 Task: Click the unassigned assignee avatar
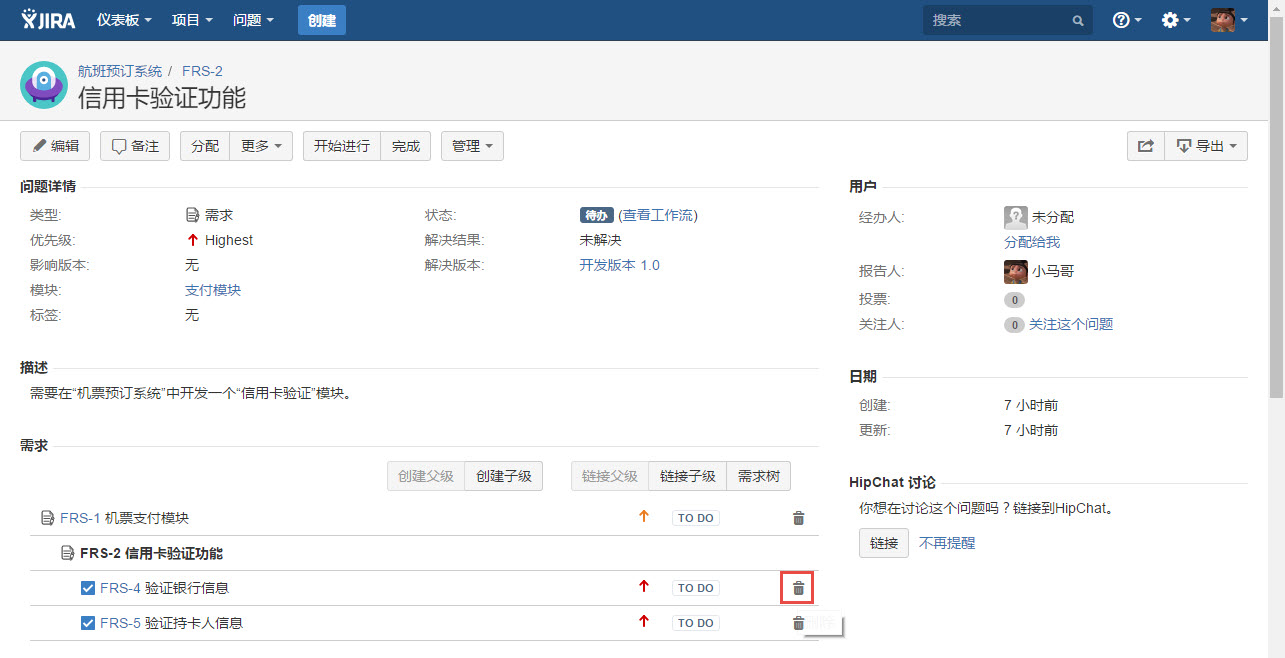click(x=1016, y=217)
